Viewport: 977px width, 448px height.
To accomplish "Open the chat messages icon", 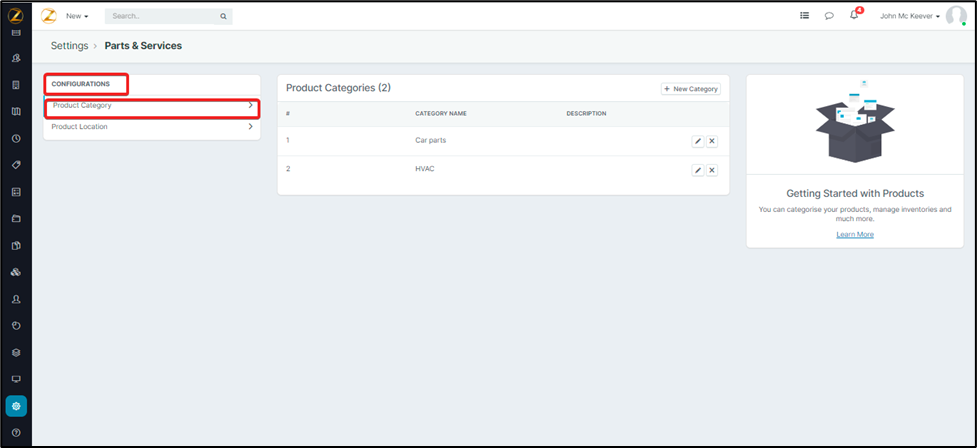I will (829, 16).
